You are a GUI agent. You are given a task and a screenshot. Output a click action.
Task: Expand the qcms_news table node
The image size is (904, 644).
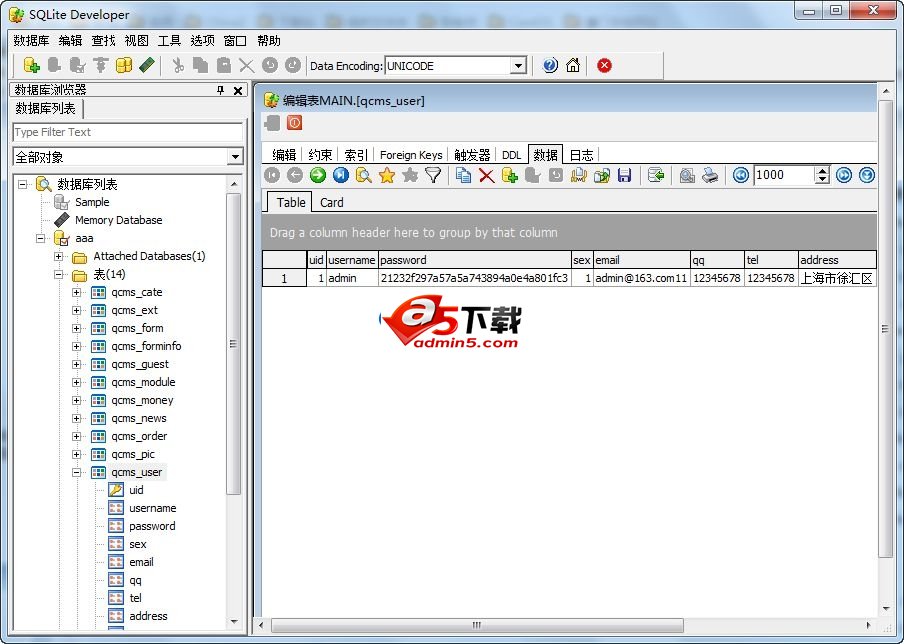point(76,418)
